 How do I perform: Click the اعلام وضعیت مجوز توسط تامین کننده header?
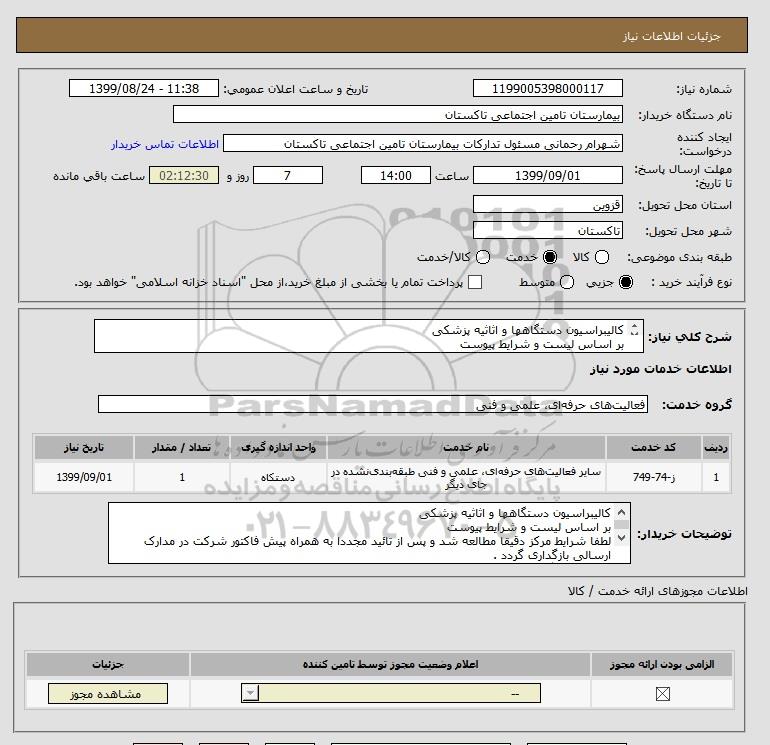pyautogui.click(x=390, y=664)
